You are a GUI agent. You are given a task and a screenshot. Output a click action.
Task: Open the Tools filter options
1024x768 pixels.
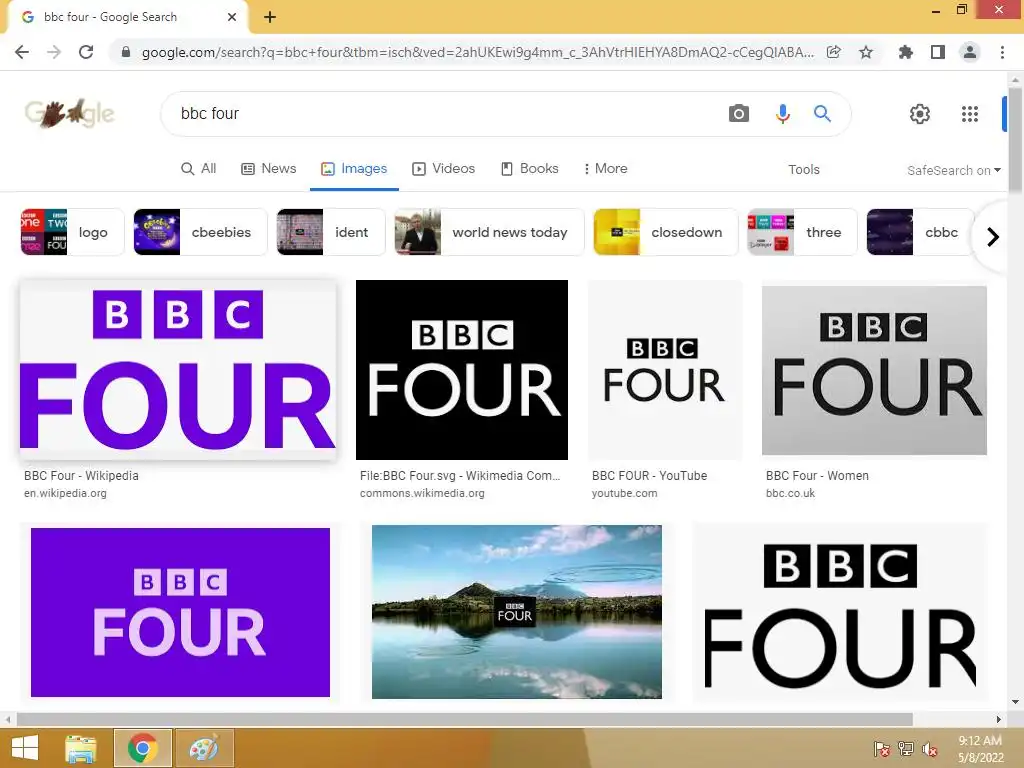pyautogui.click(x=803, y=170)
